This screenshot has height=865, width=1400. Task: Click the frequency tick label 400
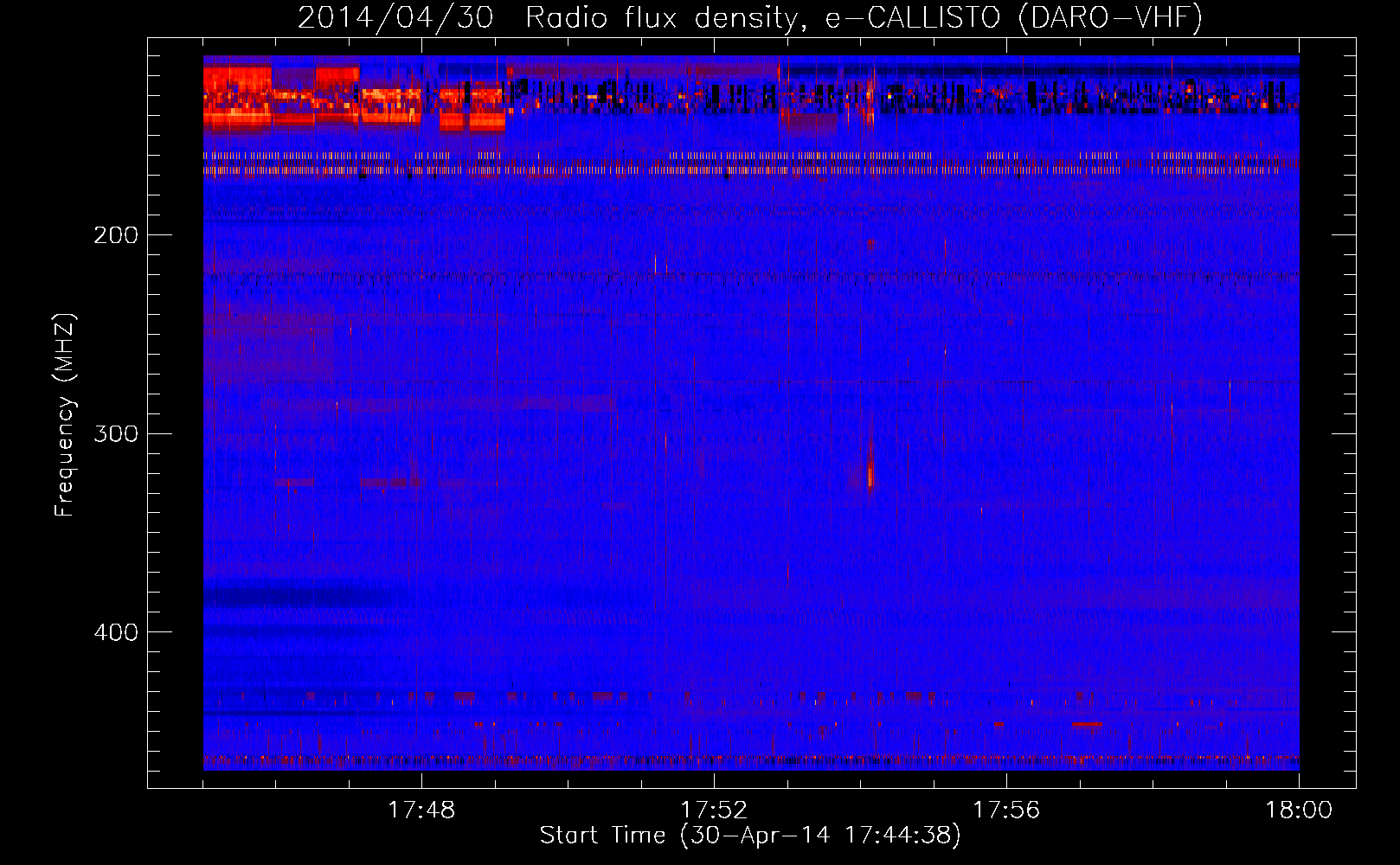tap(116, 632)
